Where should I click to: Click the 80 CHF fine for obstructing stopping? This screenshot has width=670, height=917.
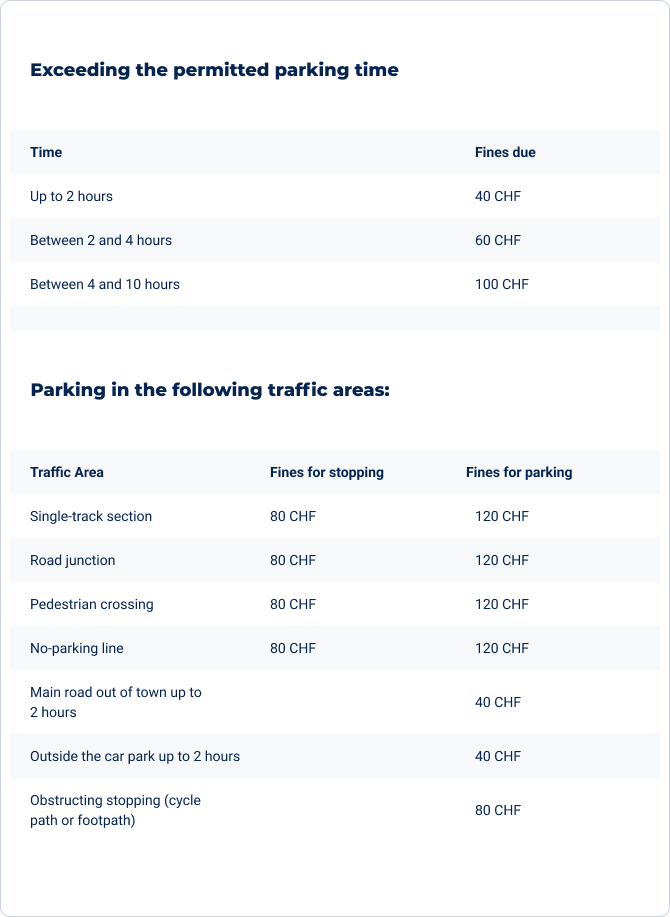498,811
